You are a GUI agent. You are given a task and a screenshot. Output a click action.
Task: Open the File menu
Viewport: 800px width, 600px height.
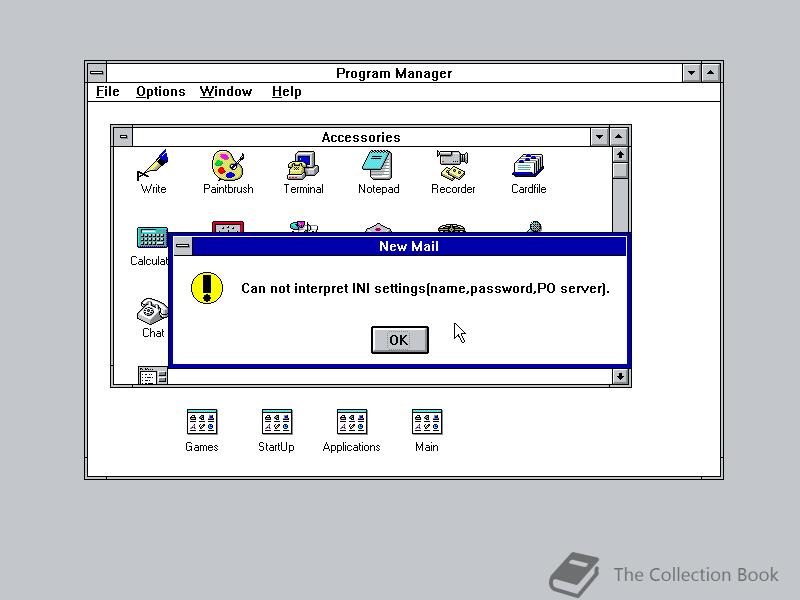(x=108, y=92)
